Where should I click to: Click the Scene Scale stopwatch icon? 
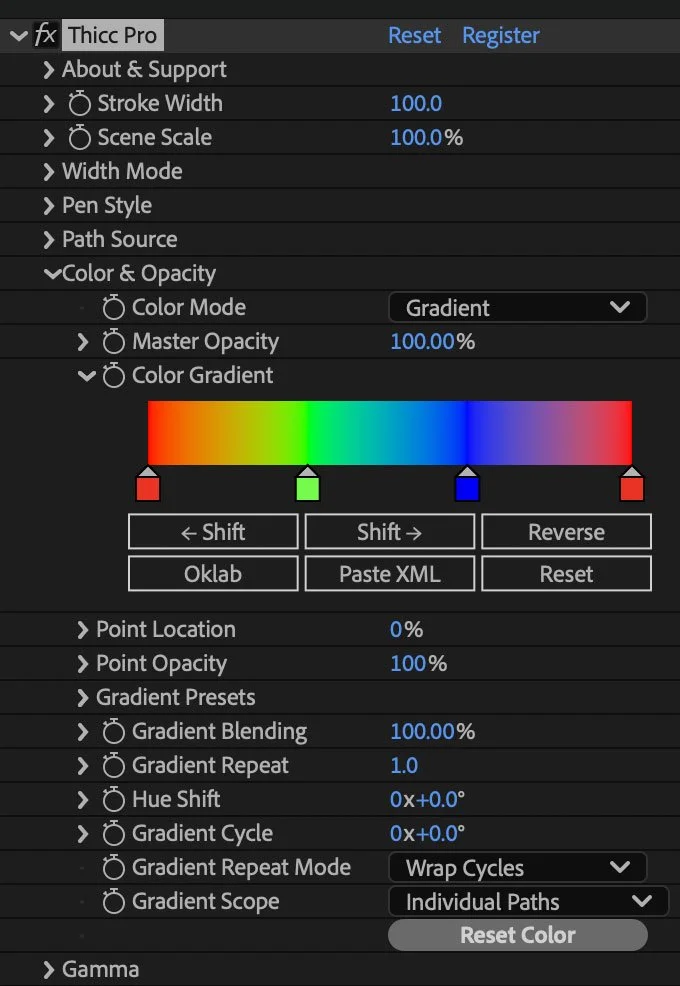79,137
